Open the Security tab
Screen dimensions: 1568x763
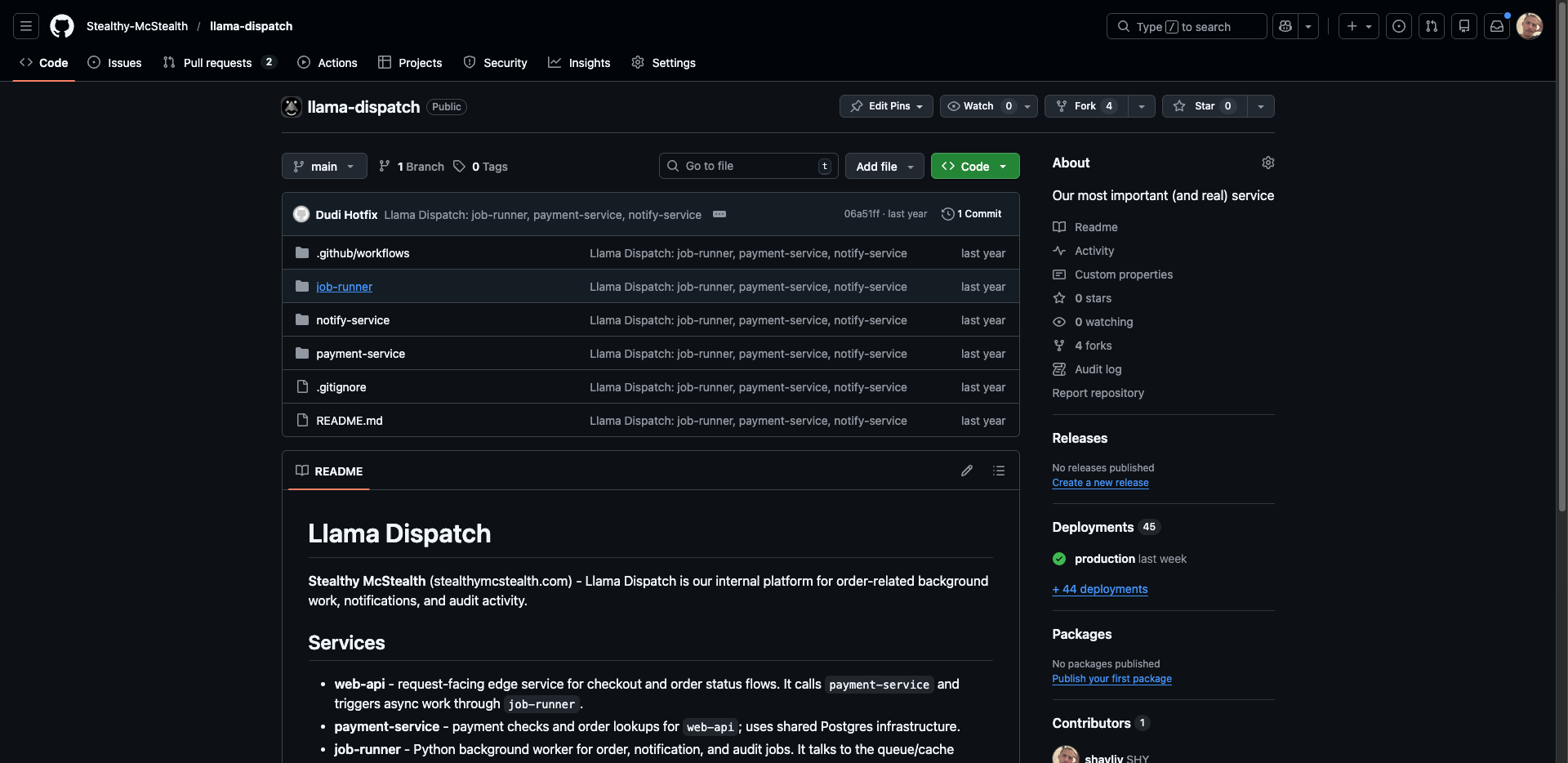tap(495, 63)
